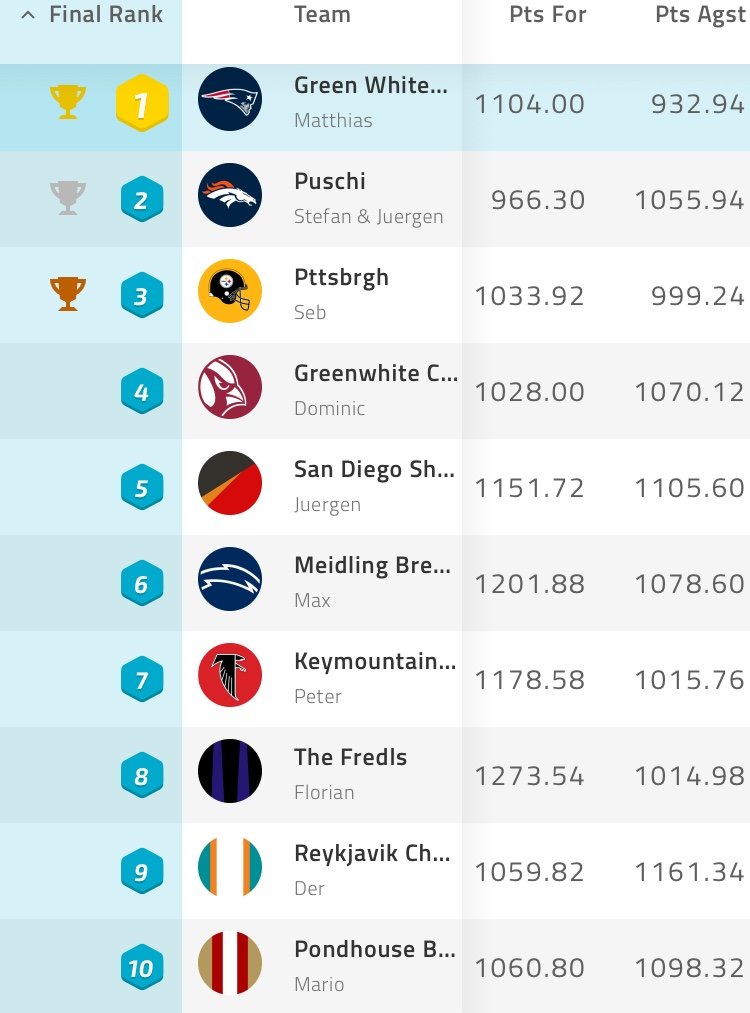This screenshot has width=750, height=1013.
Task: Select the gold trophy icon for first place
Action: click(x=68, y=102)
